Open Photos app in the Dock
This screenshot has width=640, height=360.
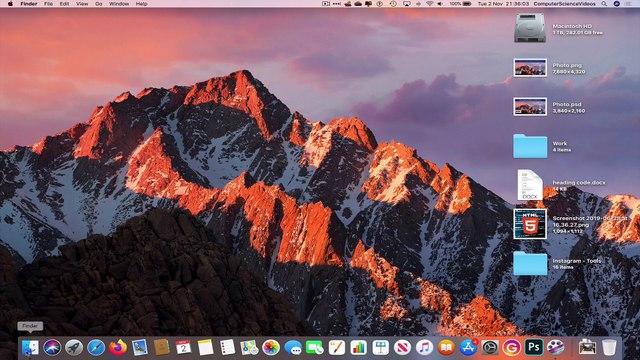click(x=271, y=348)
